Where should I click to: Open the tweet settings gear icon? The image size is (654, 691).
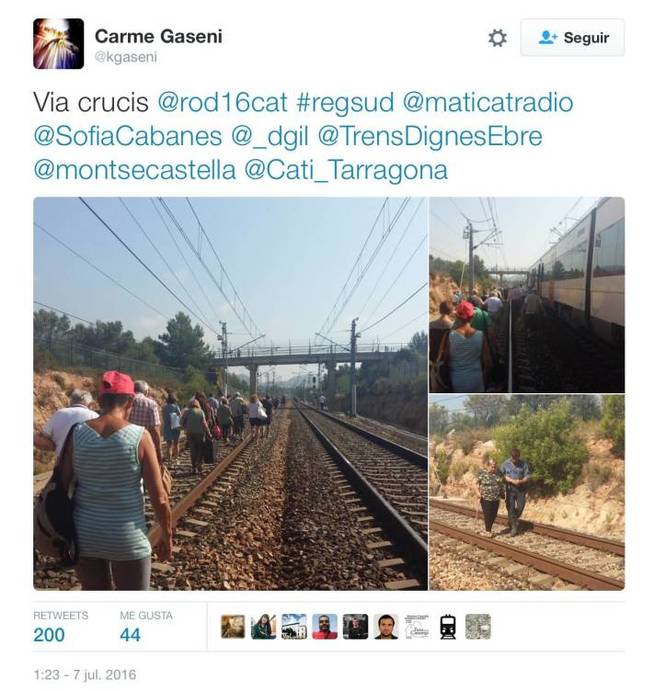pyautogui.click(x=498, y=38)
